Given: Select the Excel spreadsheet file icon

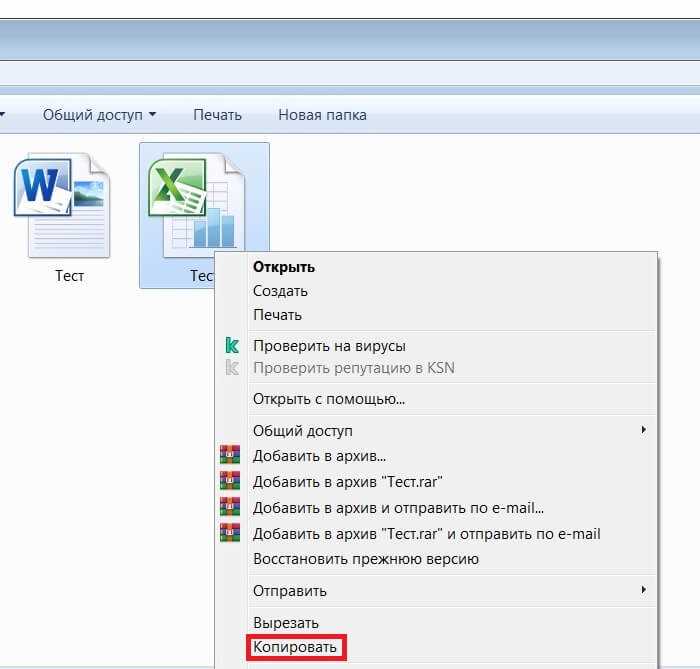Looking at the screenshot, I should tap(197, 205).
